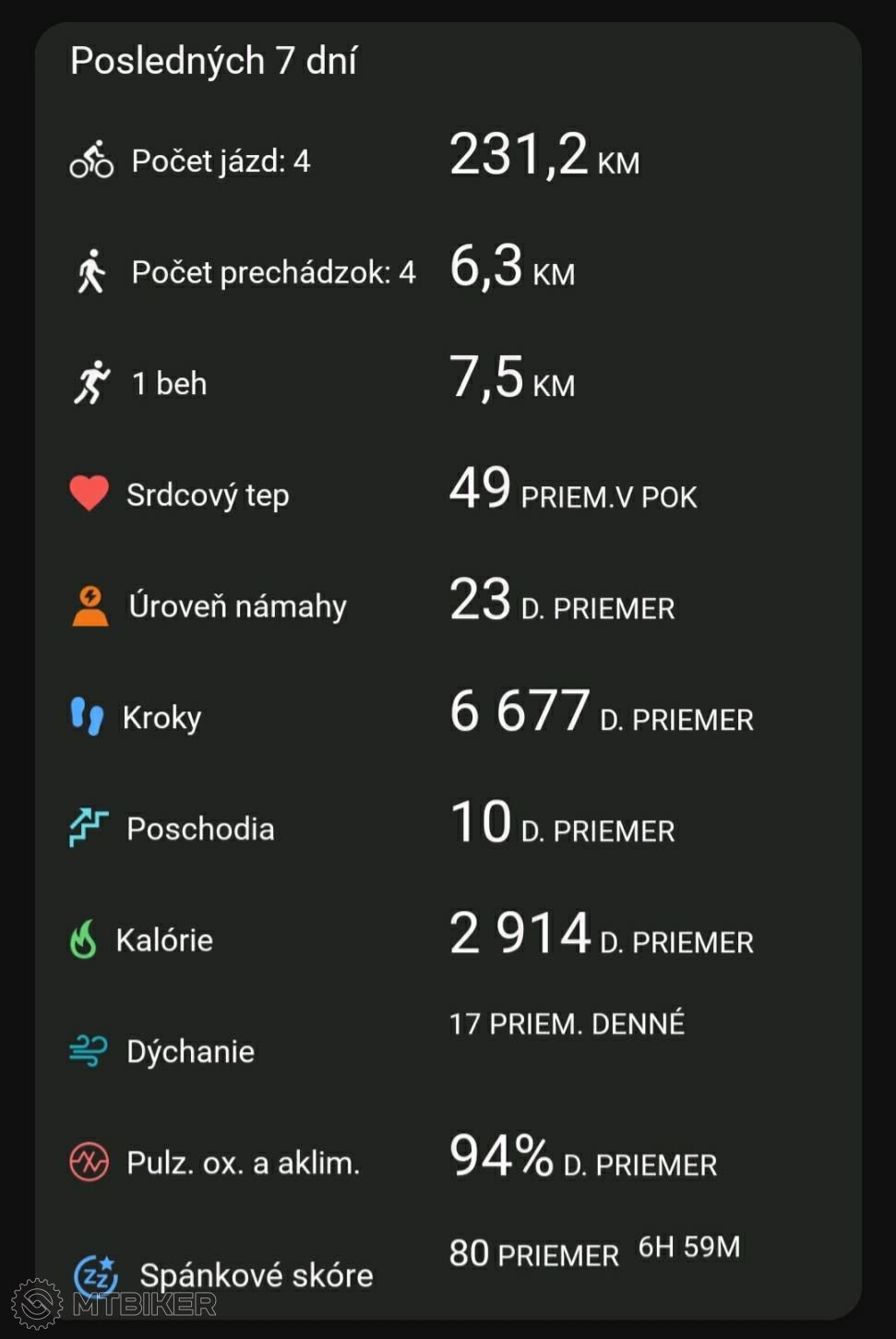Viewport: 896px width, 1339px height.
Task: Select the 1 beh label
Action: point(170,383)
